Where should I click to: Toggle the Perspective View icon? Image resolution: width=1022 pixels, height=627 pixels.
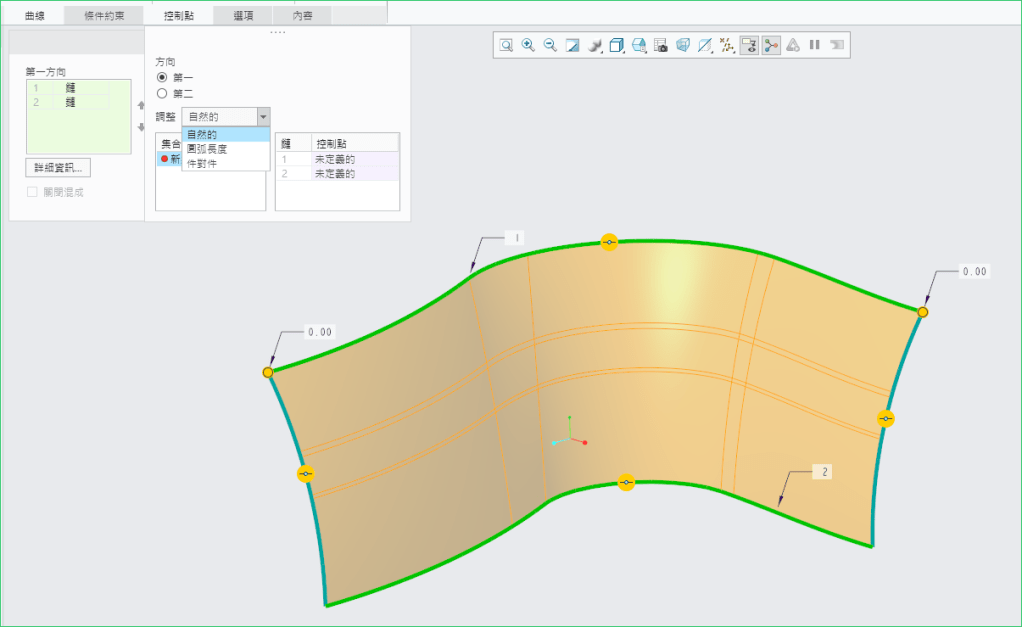(x=683, y=45)
